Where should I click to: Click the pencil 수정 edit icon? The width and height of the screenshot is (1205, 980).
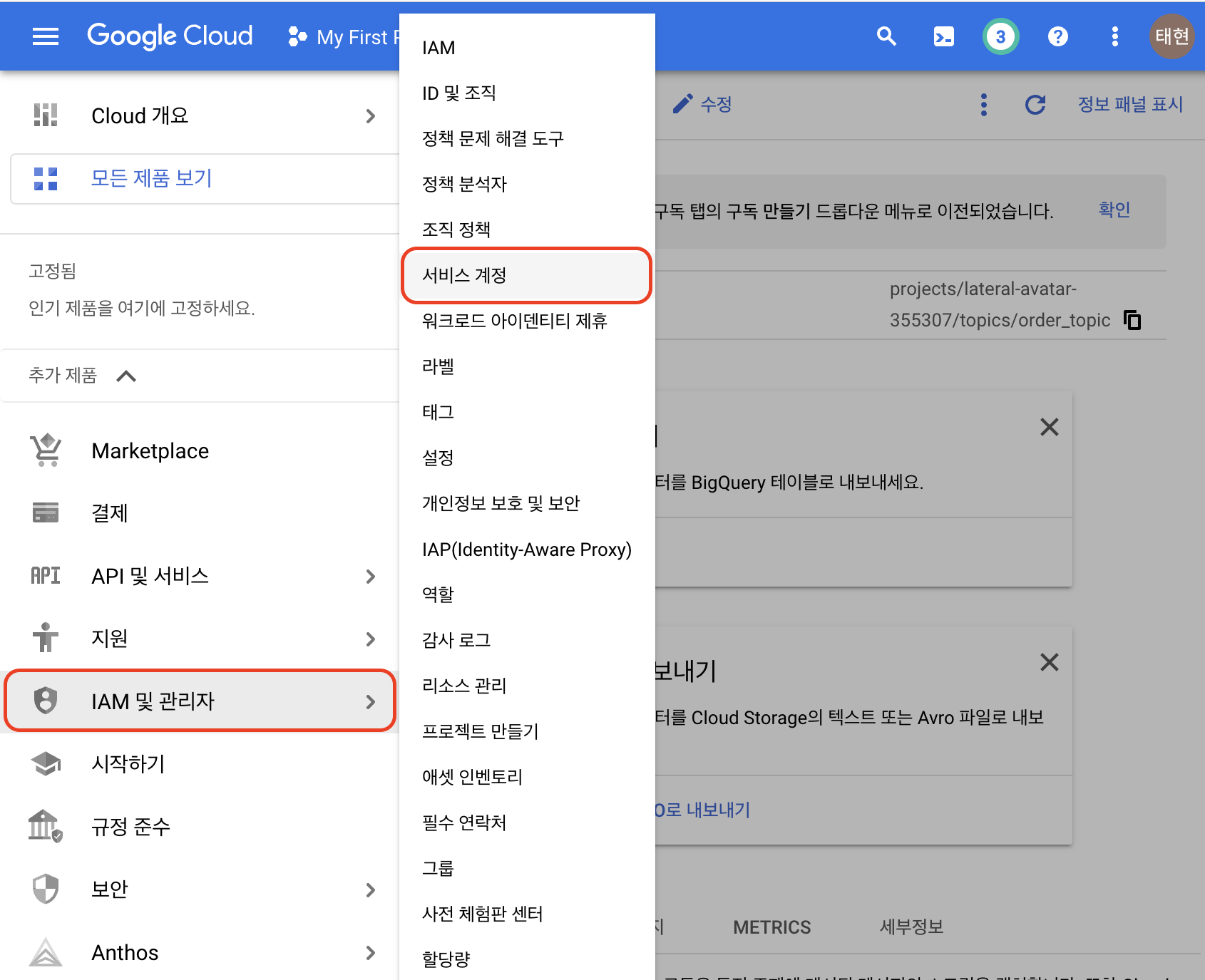(682, 104)
